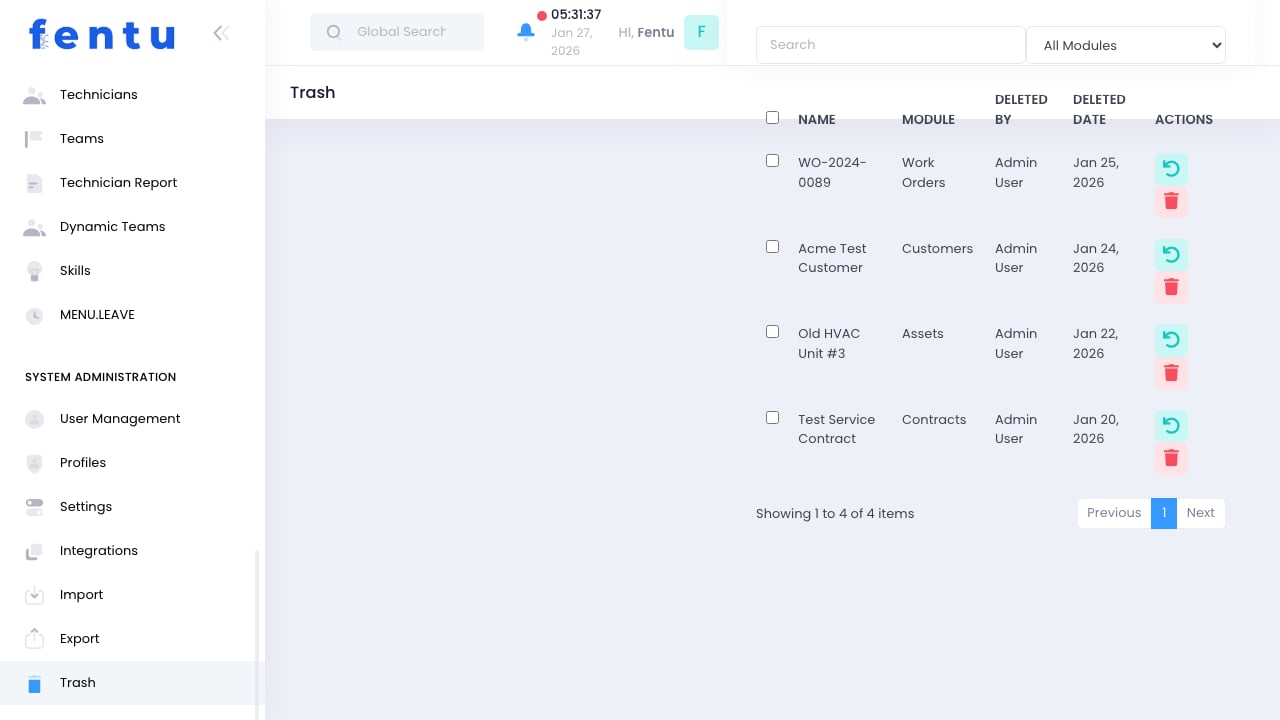Click the User Management icon

34,419
